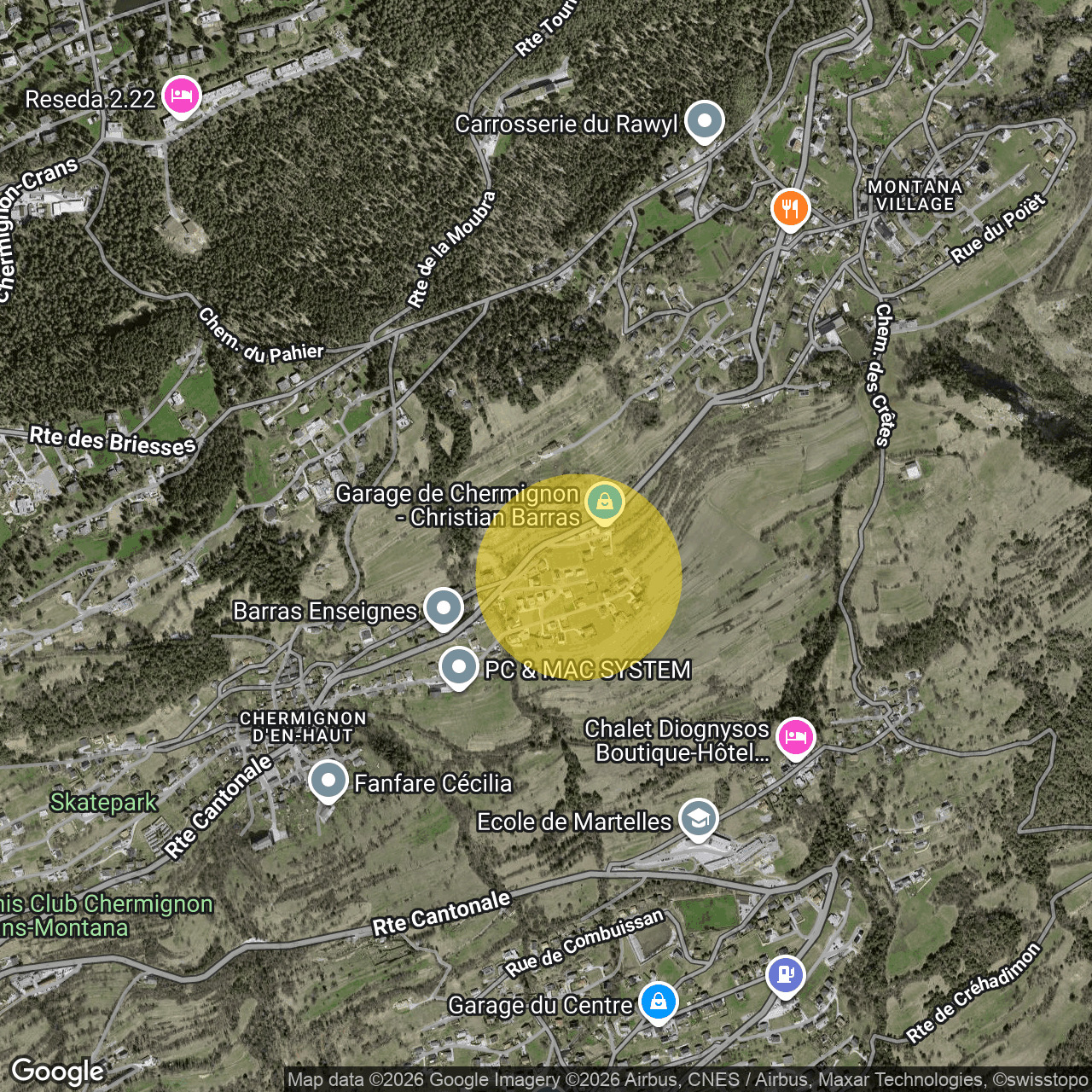
Task: Click the Google logo
Action: (57, 1072)
